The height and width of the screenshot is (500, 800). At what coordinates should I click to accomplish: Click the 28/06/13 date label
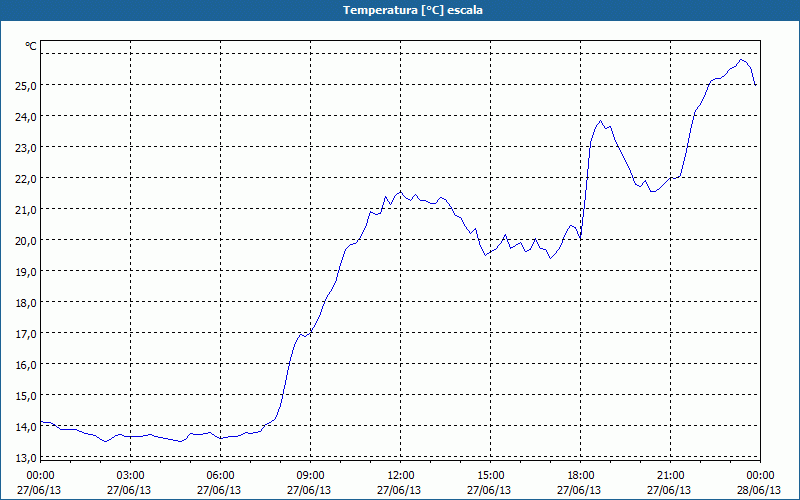759,491
